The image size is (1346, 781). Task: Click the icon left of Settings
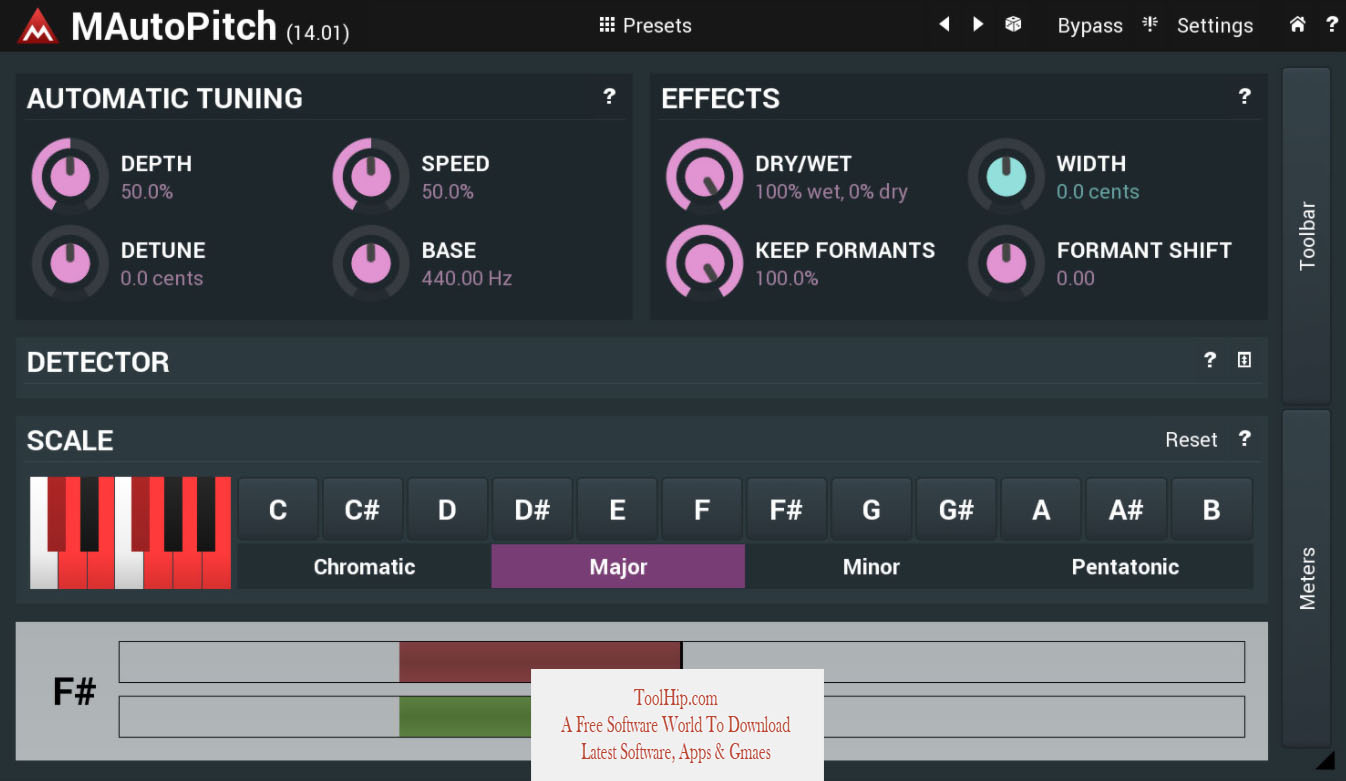point(1150,24)
